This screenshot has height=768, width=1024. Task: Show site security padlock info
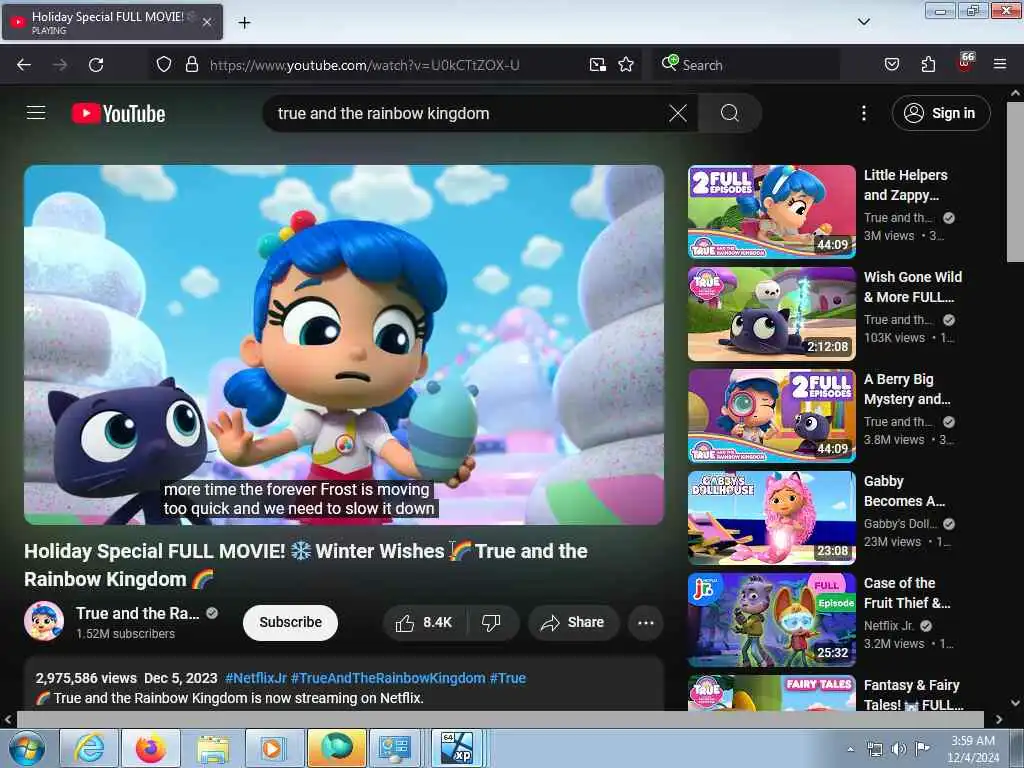191,64
